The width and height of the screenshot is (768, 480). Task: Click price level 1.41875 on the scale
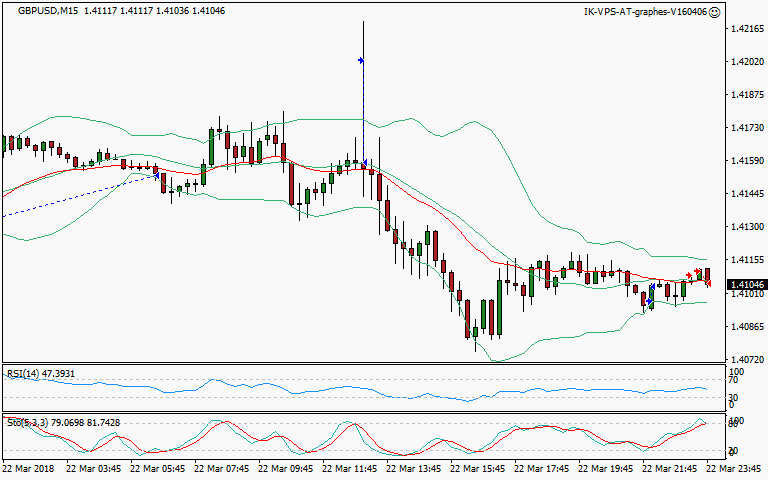747,95
